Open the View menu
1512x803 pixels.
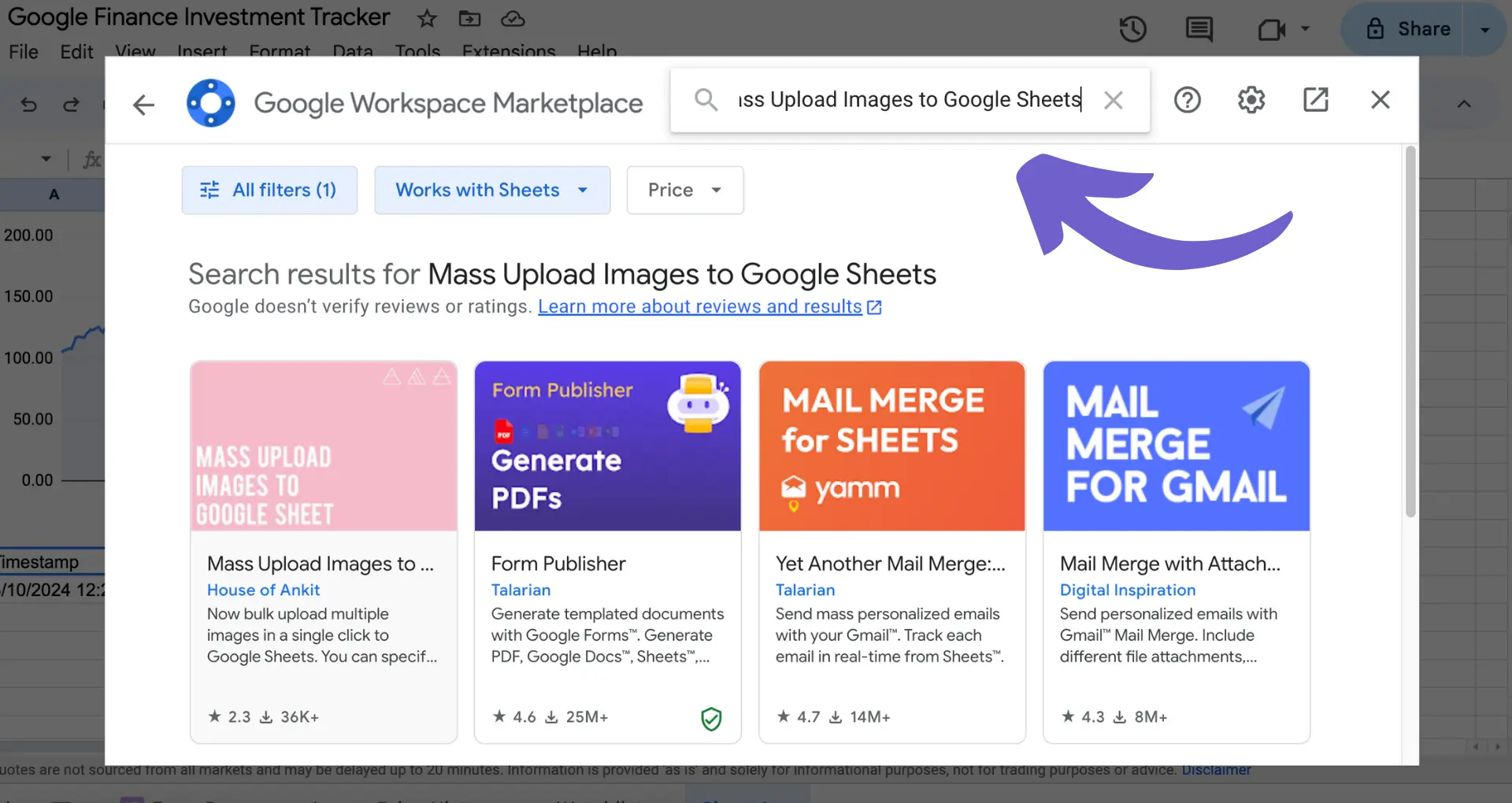coord(135,52)
